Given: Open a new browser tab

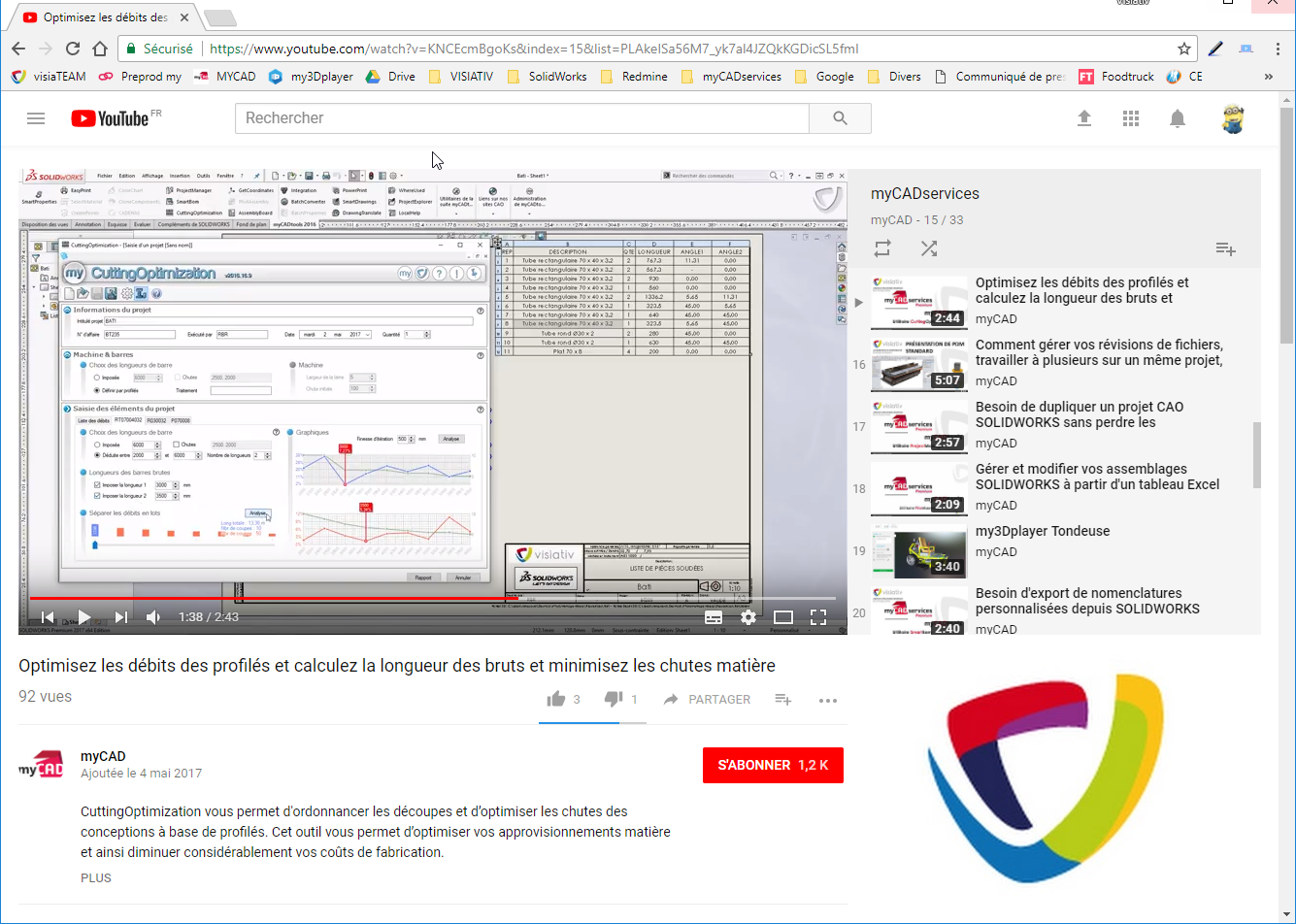Looking at the screenshot, I should [220, 17].
